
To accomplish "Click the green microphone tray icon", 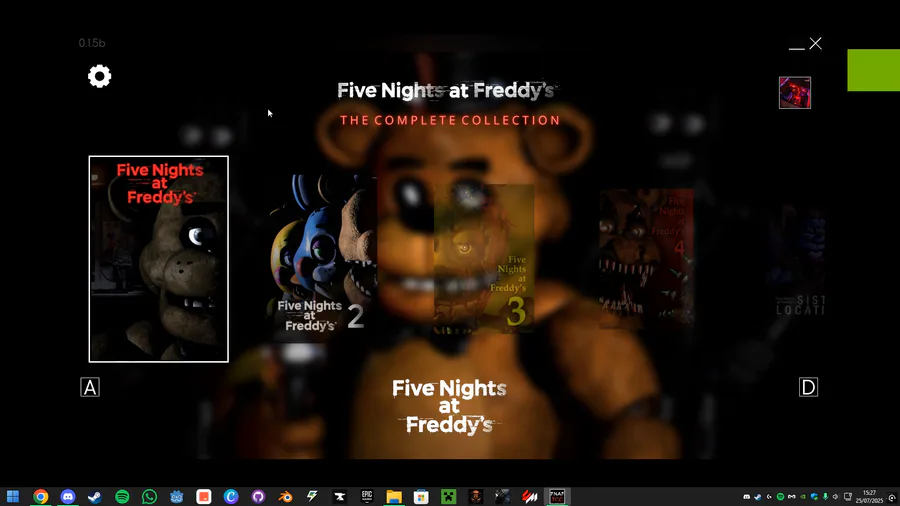I will tap(825, 497).
